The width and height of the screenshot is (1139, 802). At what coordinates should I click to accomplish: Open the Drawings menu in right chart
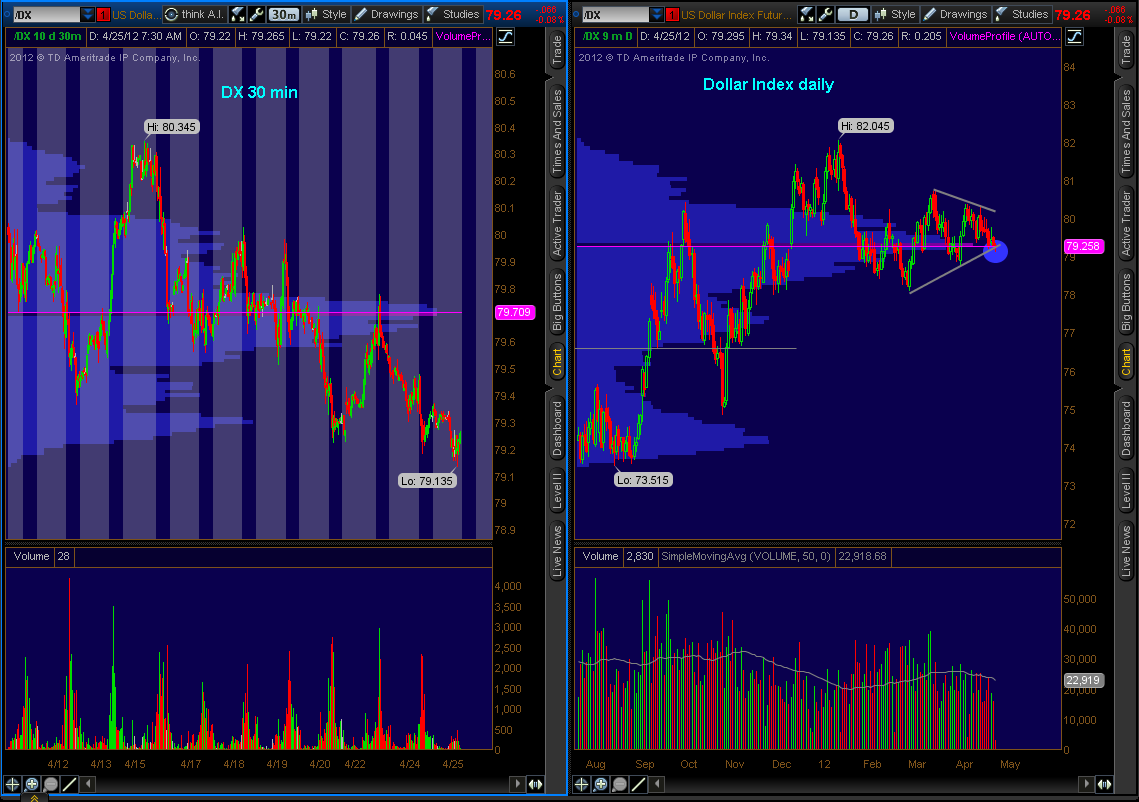click(955, 14)
